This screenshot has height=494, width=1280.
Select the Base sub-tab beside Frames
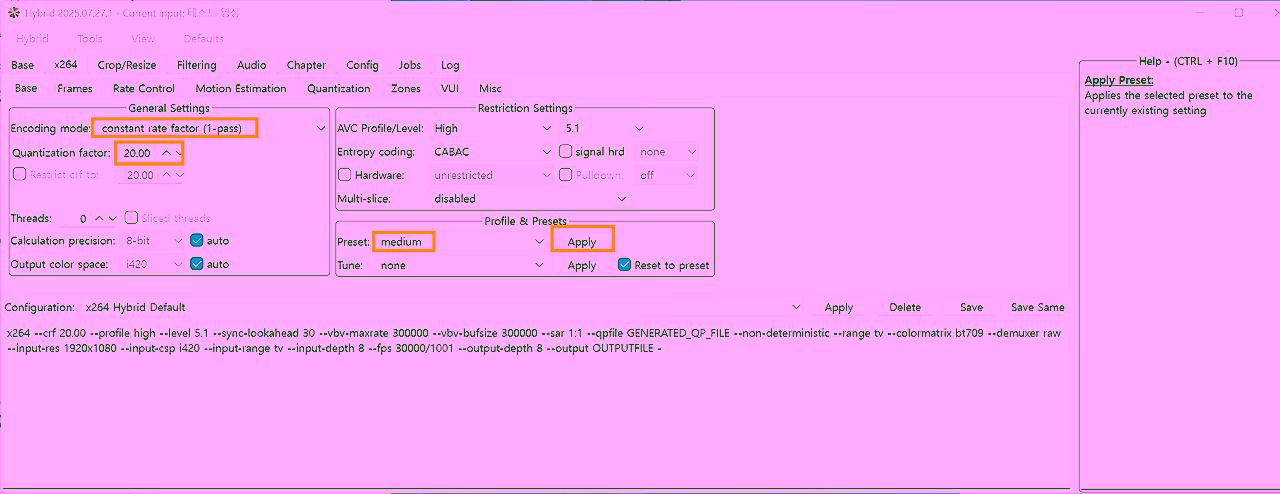point(26,88)
